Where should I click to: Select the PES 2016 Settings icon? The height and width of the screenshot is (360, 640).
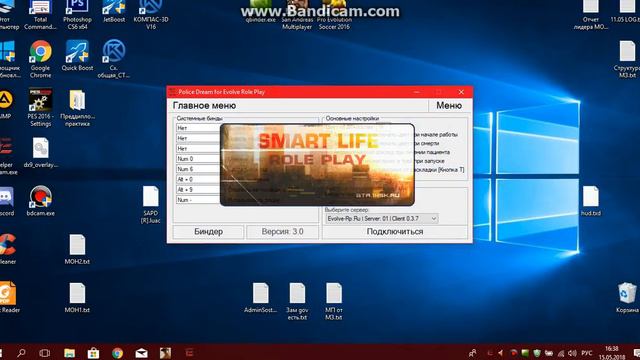[40, 108]
